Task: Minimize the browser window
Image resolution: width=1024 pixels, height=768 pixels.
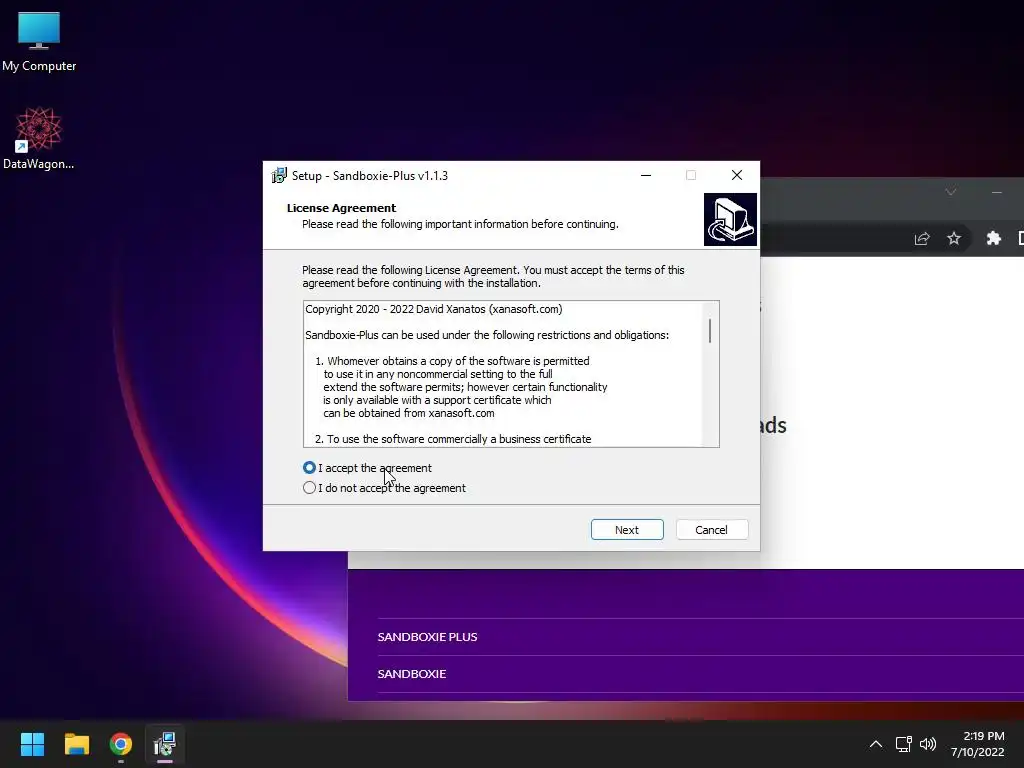Action: click(997, 191)
